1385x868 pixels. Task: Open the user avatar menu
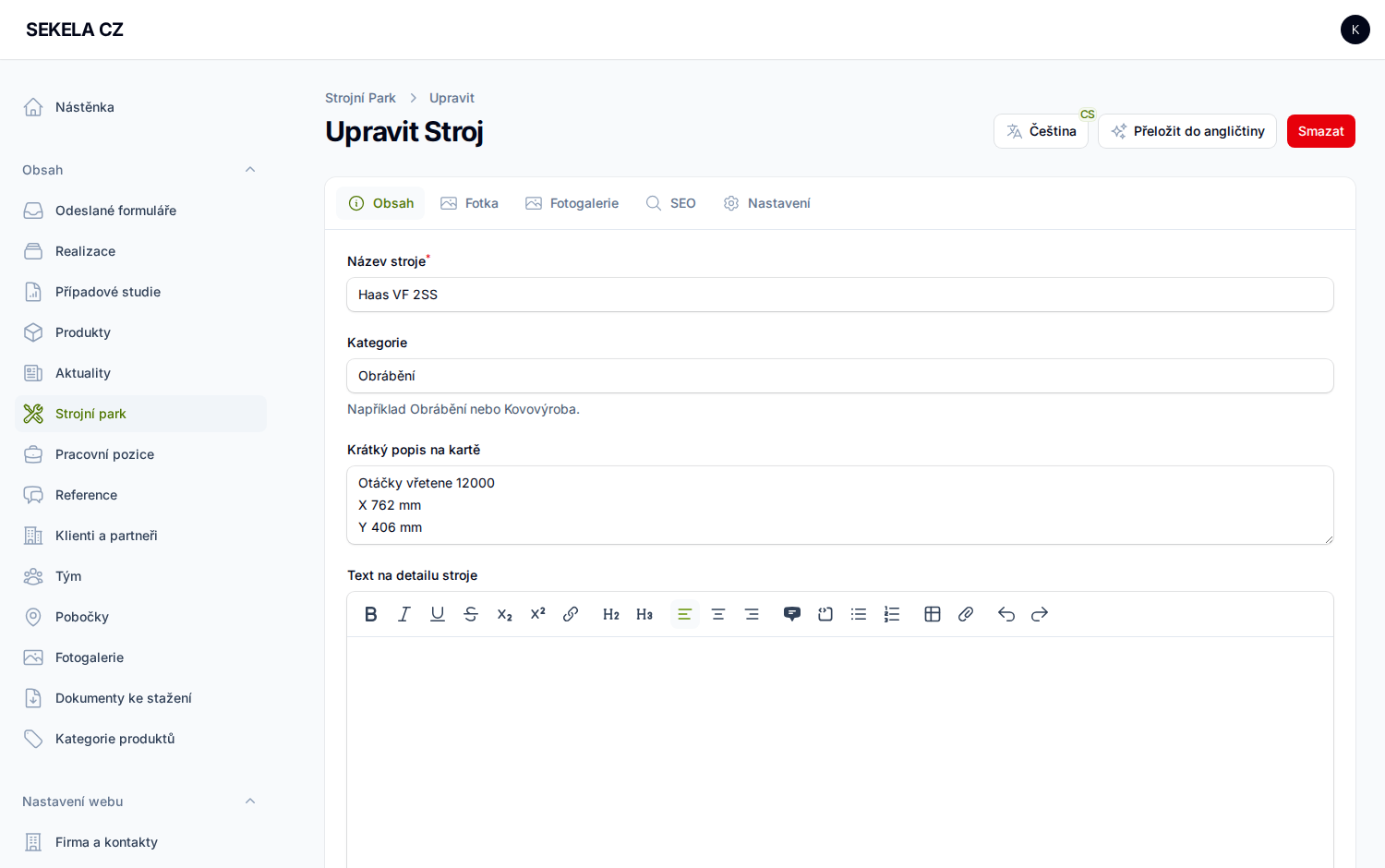[x=1355, y=30]
